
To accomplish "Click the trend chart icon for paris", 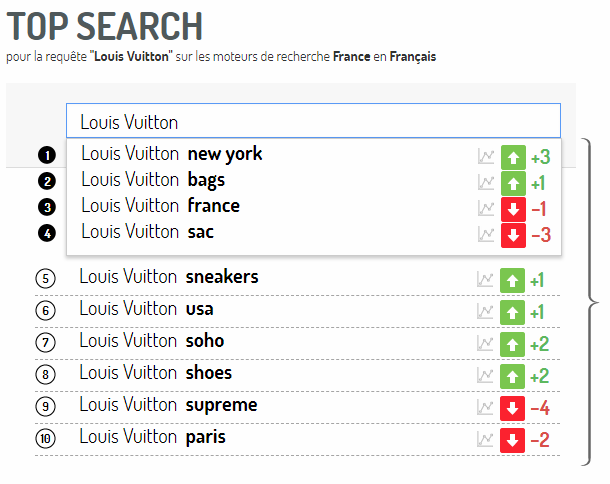I will pos(485,440).
